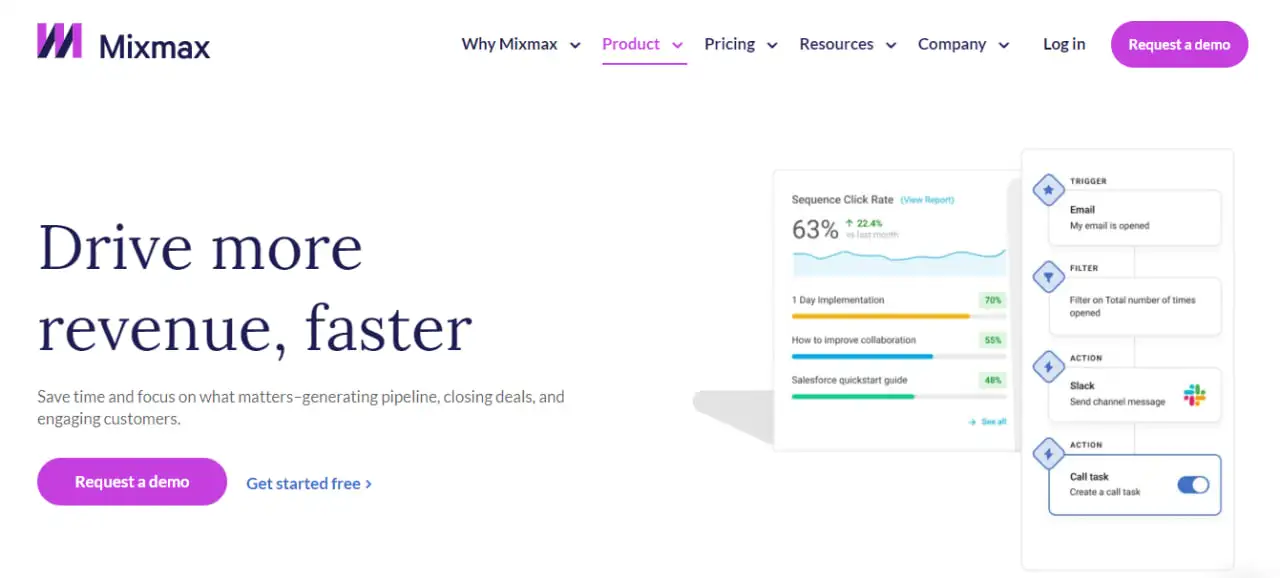Click the lightning icon beside Call task
Screen dimensions: 1280x578
click(1048, 455)
